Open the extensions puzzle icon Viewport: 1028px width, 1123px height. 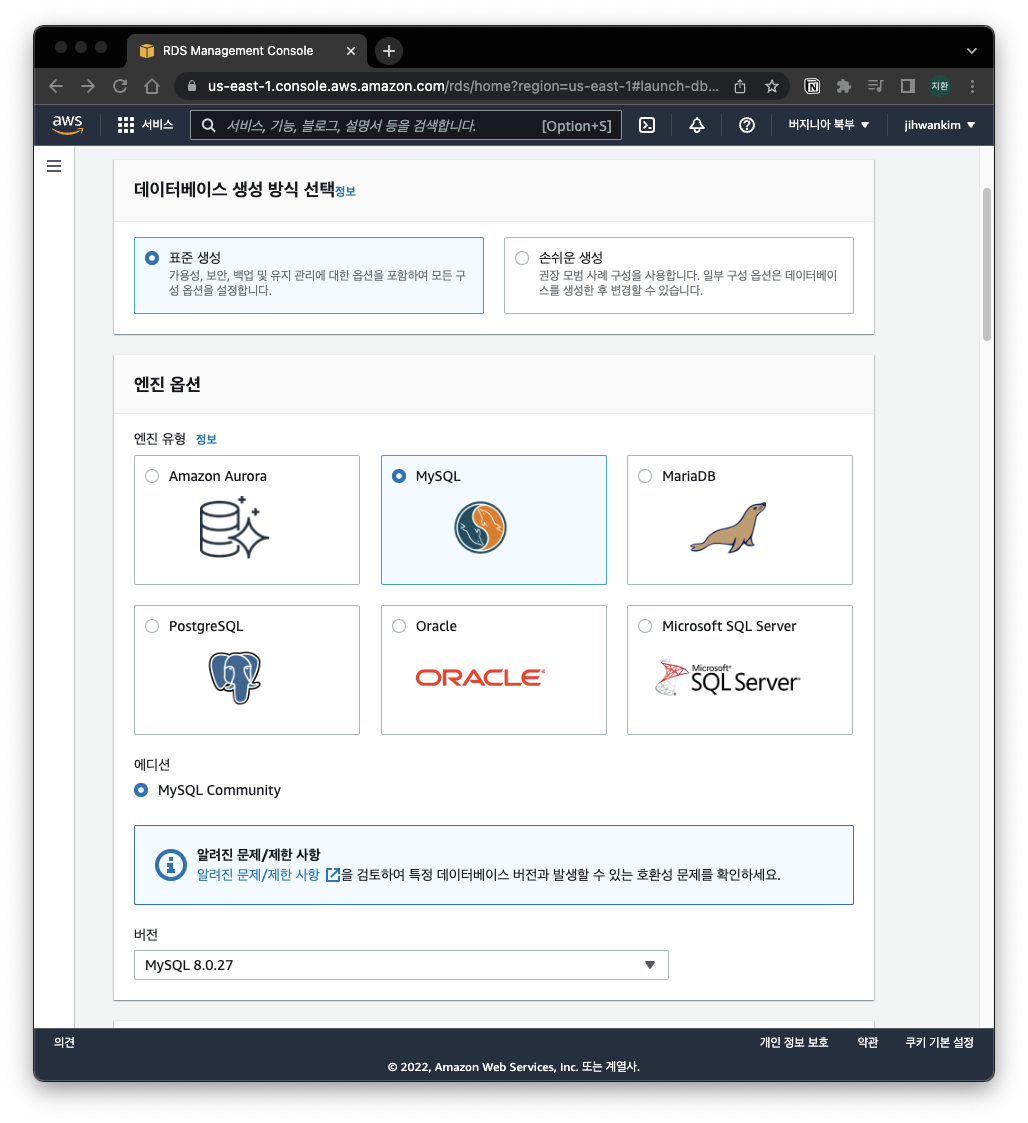tap(844, 87)
